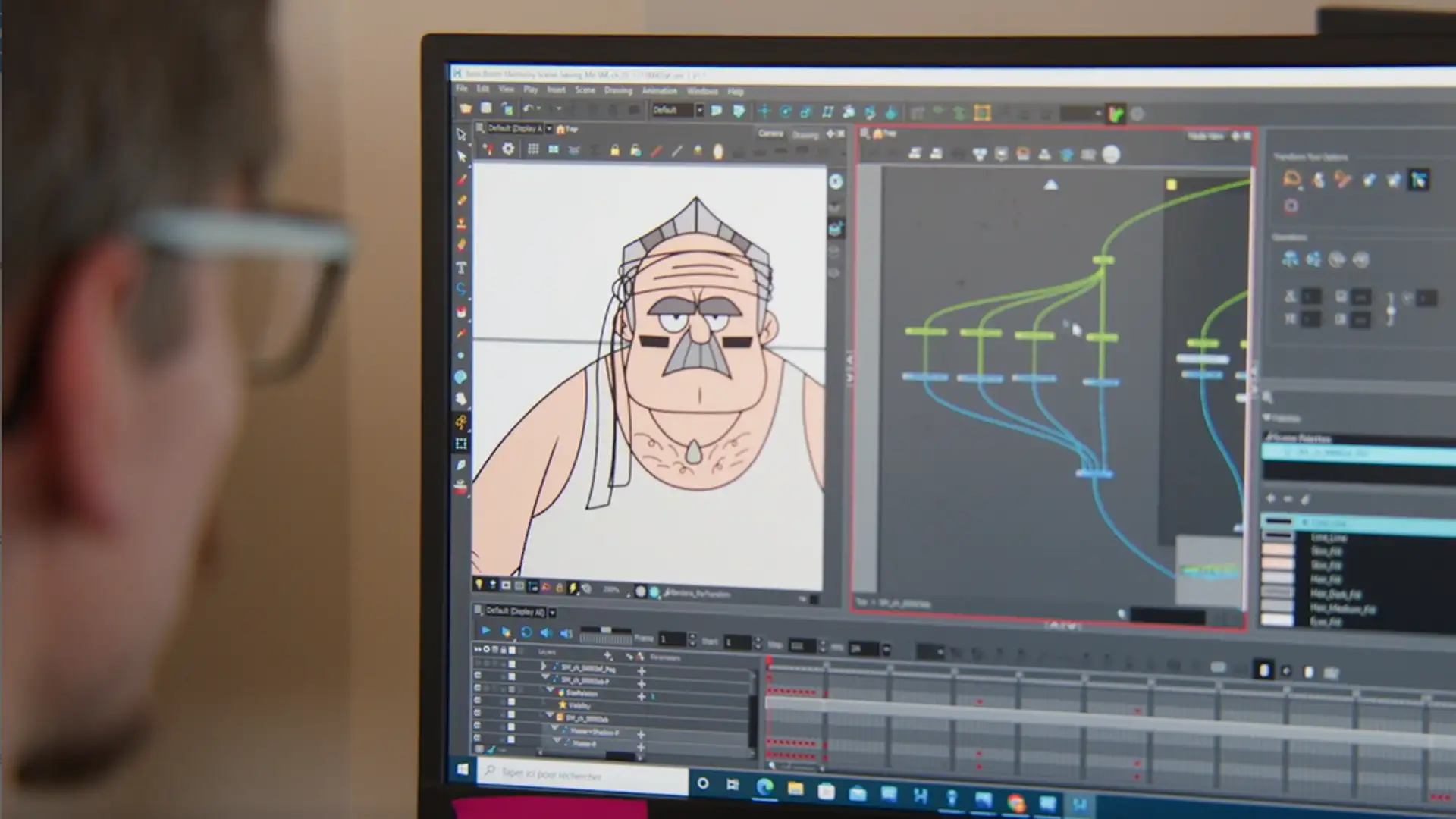
Task: Click the gear settings icon in the Camera toolbar
Action: pos(509,150)
